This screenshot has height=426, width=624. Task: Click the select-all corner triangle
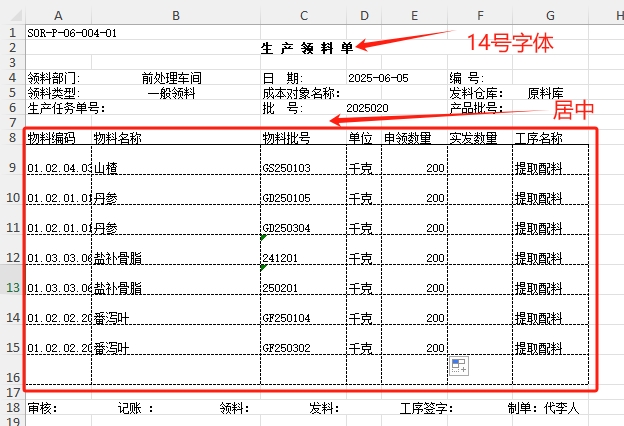(x=16, y=15)
